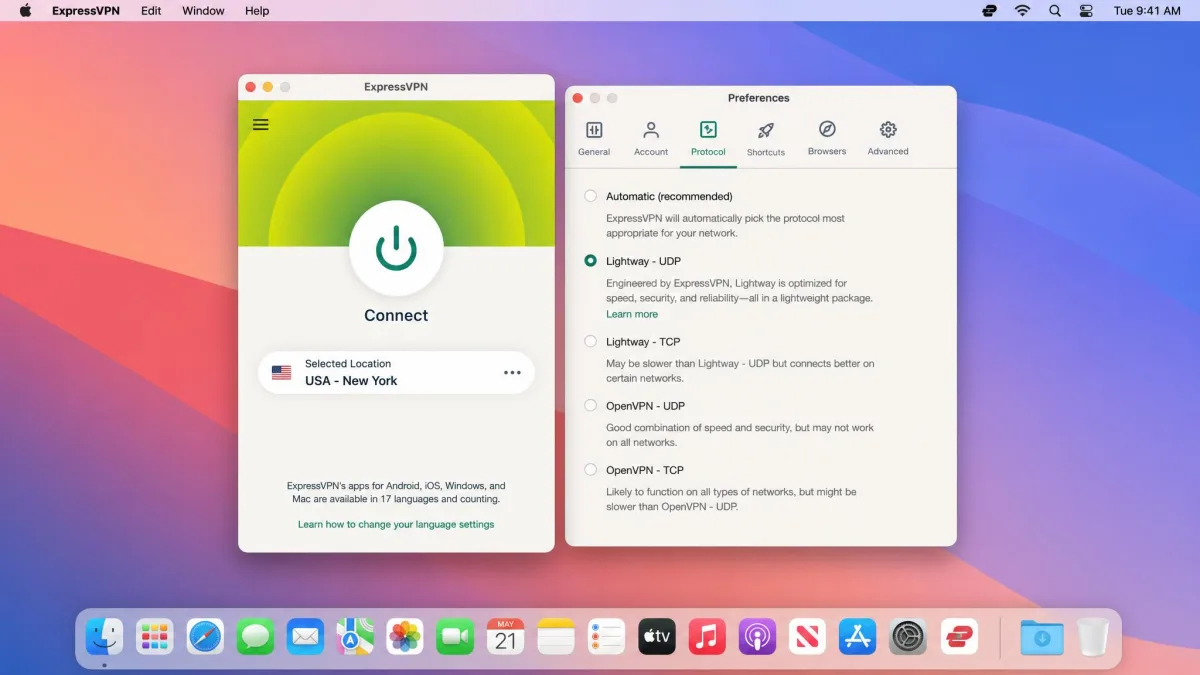Click the USA flag icon
Viewport: 1200px width, 675px height.
[x=282, y=373]
